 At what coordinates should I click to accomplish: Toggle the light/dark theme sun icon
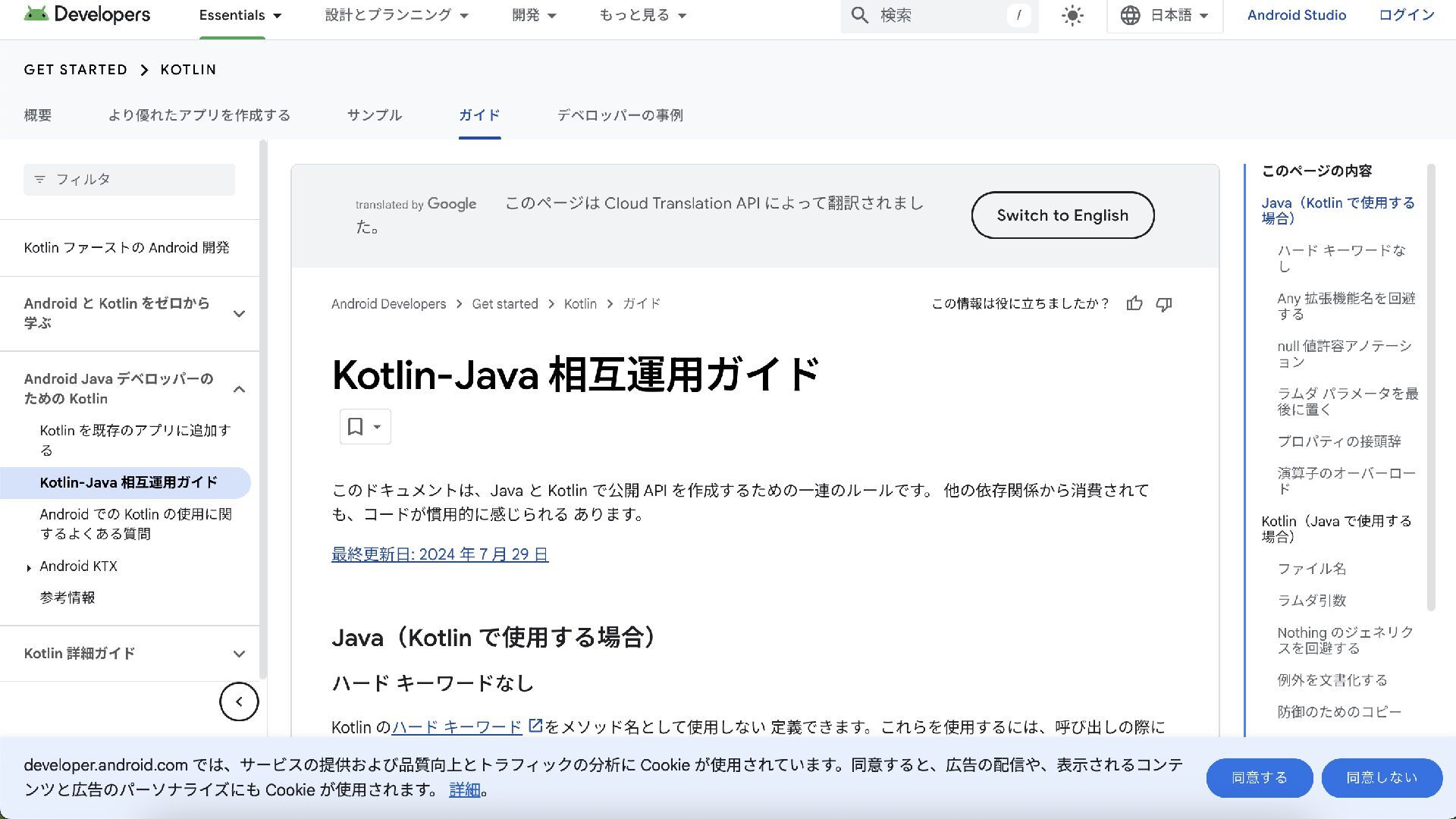(1072, 15)
